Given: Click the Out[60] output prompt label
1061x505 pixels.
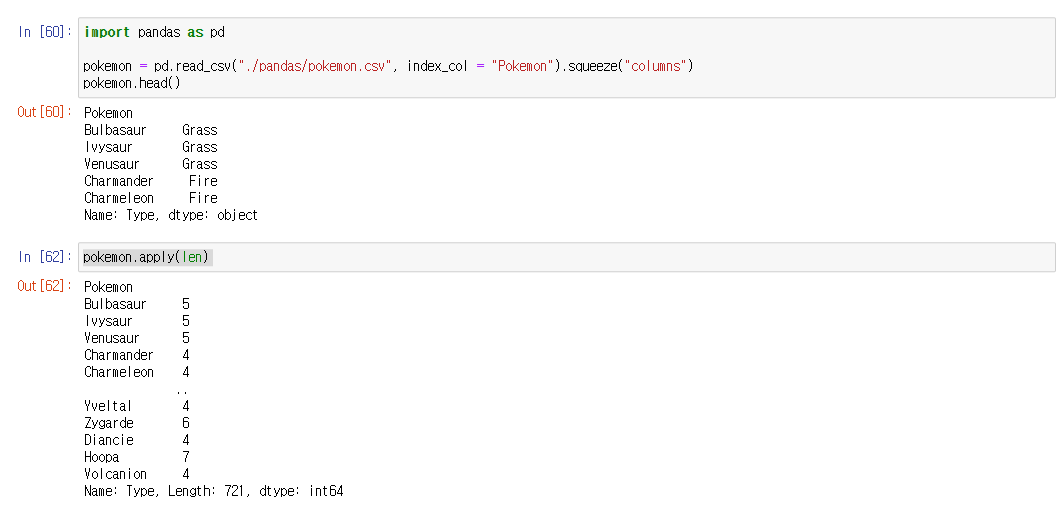Looking at the screenshot, I should point(45,112).
